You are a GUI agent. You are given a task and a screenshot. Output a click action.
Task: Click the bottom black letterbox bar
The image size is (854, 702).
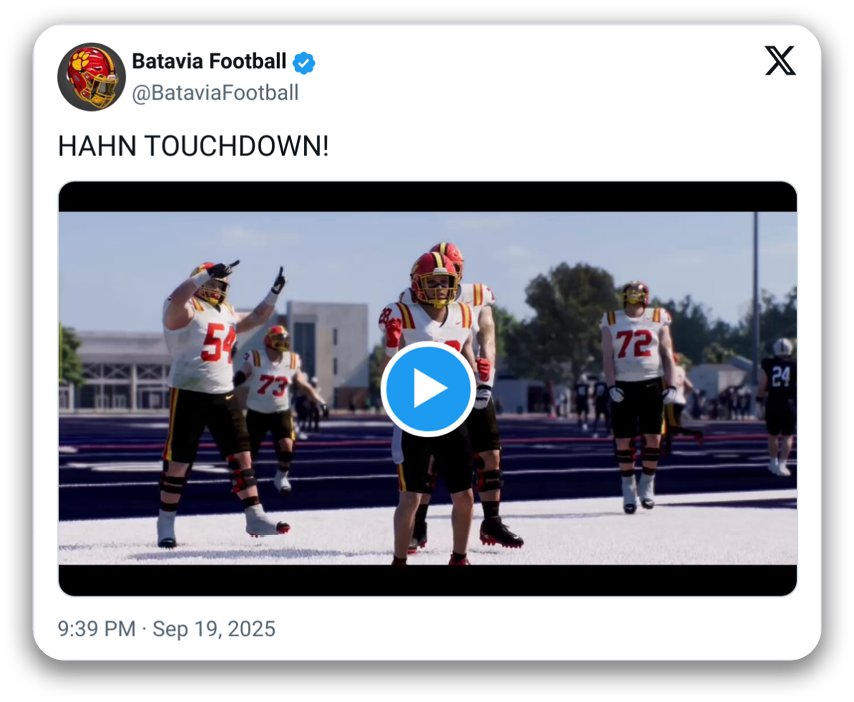428,580
